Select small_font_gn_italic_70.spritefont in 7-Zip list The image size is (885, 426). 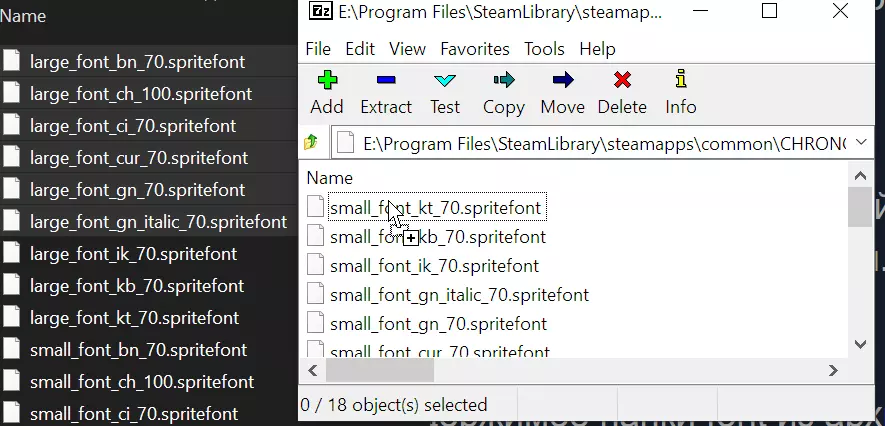pyautogui.click(x=459, y=295)
